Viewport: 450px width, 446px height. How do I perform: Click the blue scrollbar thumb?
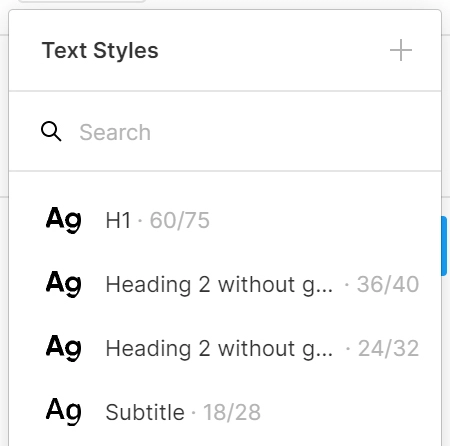444,246
